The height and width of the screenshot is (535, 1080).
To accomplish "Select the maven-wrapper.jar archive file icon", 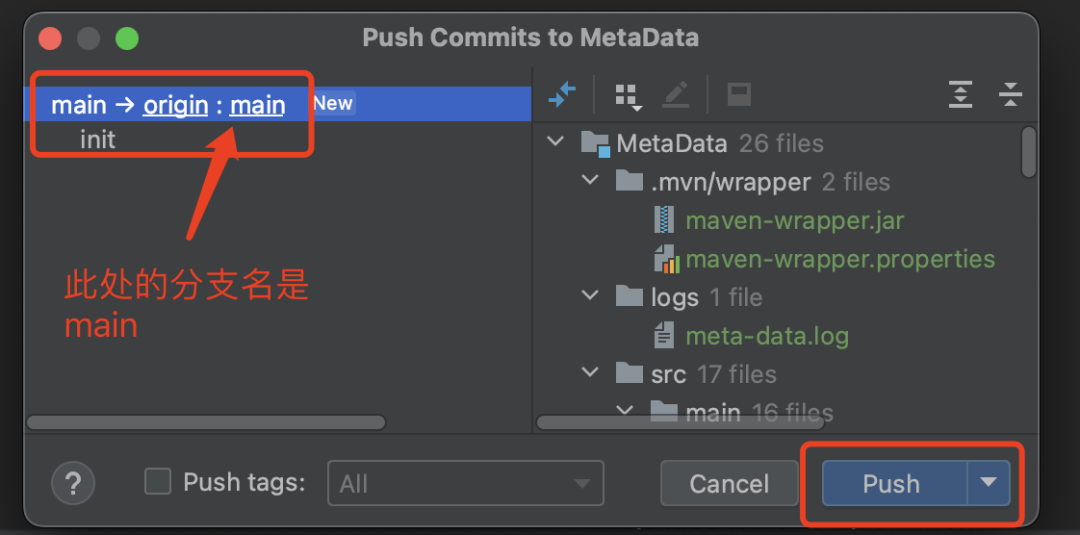I will (664, 221).
